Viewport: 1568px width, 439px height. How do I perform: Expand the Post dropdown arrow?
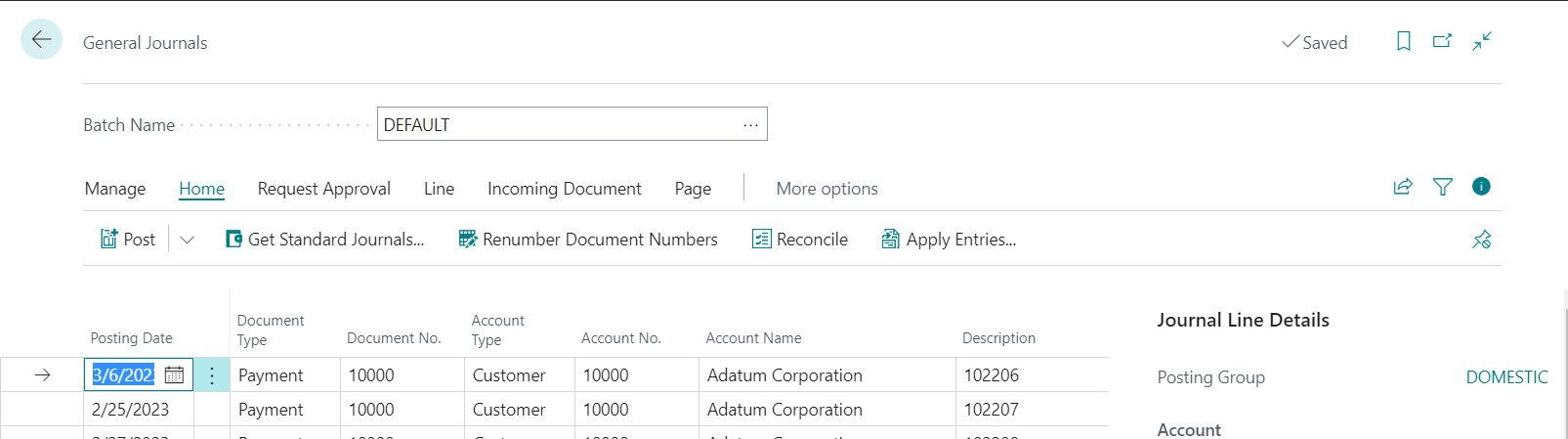click(x=187, y=240)
